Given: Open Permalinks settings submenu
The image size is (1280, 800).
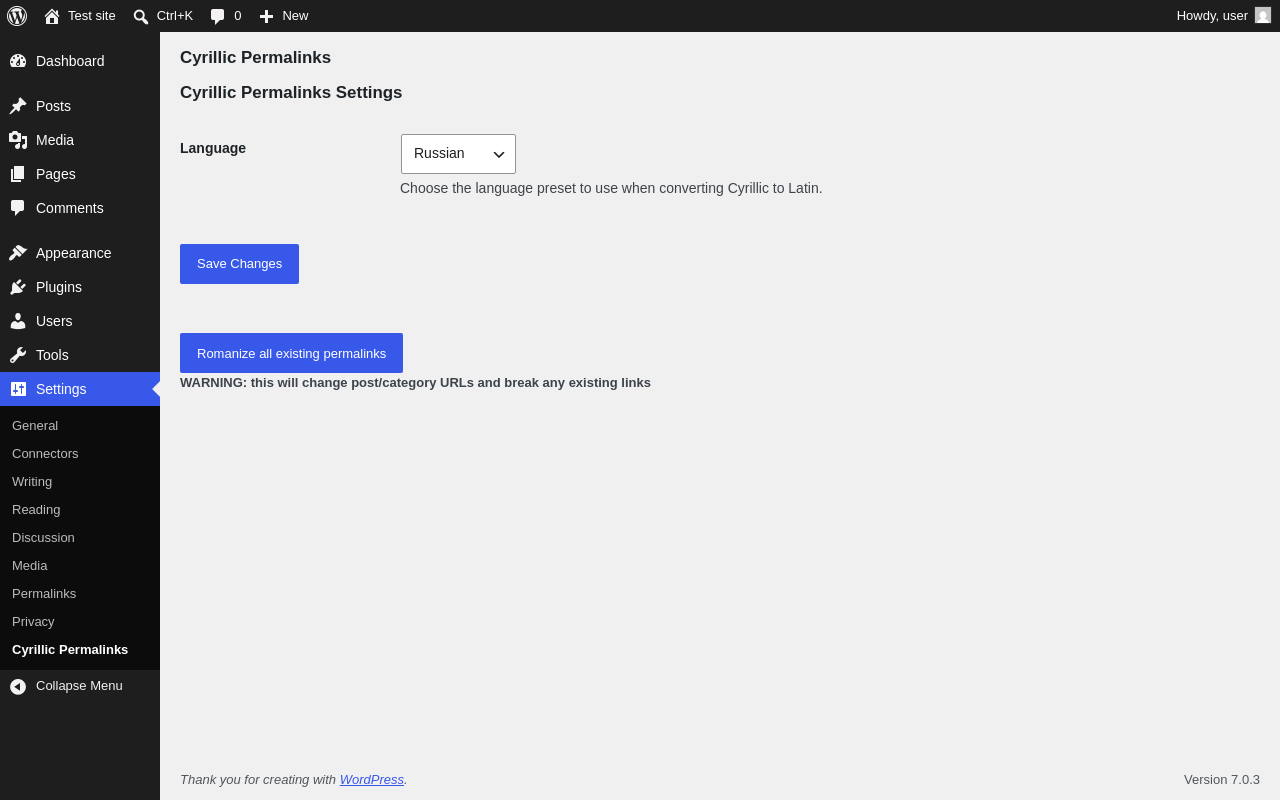Looking at the screenshot, I should (x=44, y=593).
